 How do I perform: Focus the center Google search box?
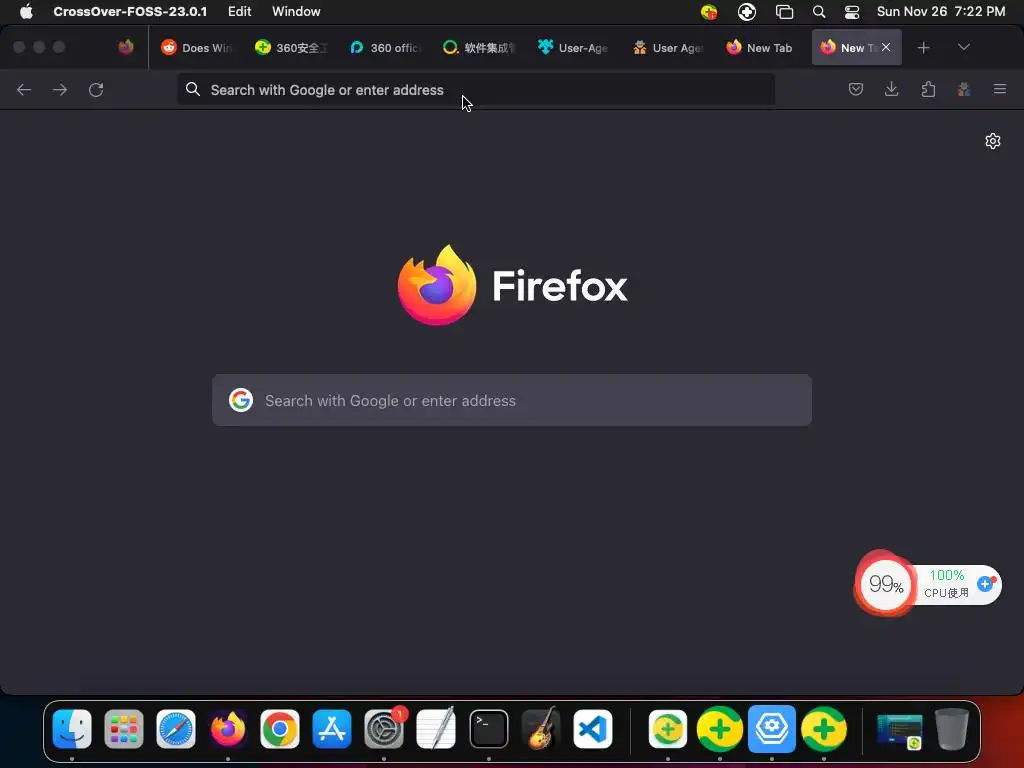tap(512, 400)
